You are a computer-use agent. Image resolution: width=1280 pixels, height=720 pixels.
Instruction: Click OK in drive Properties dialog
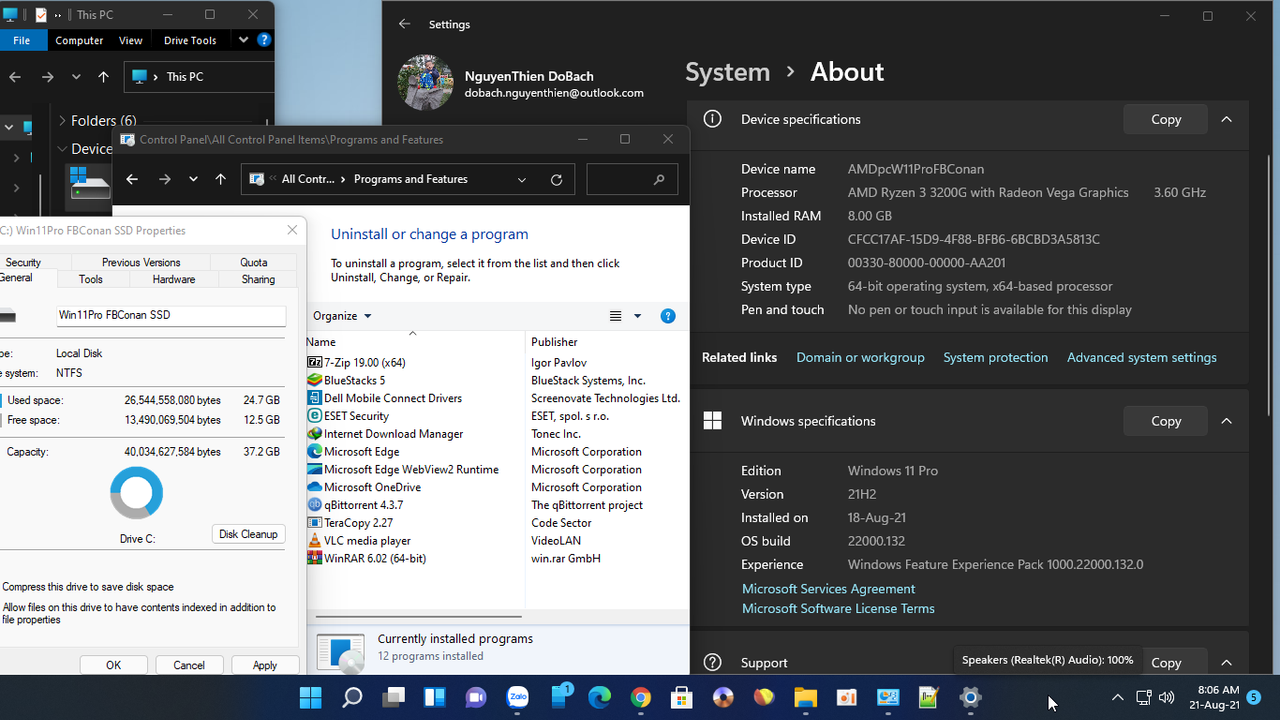113,665
